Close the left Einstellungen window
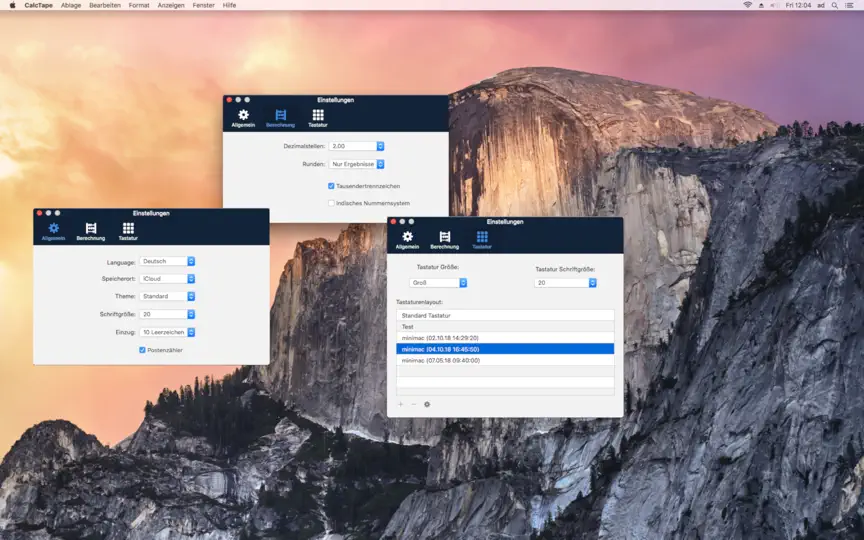 [x=39, y=213]
